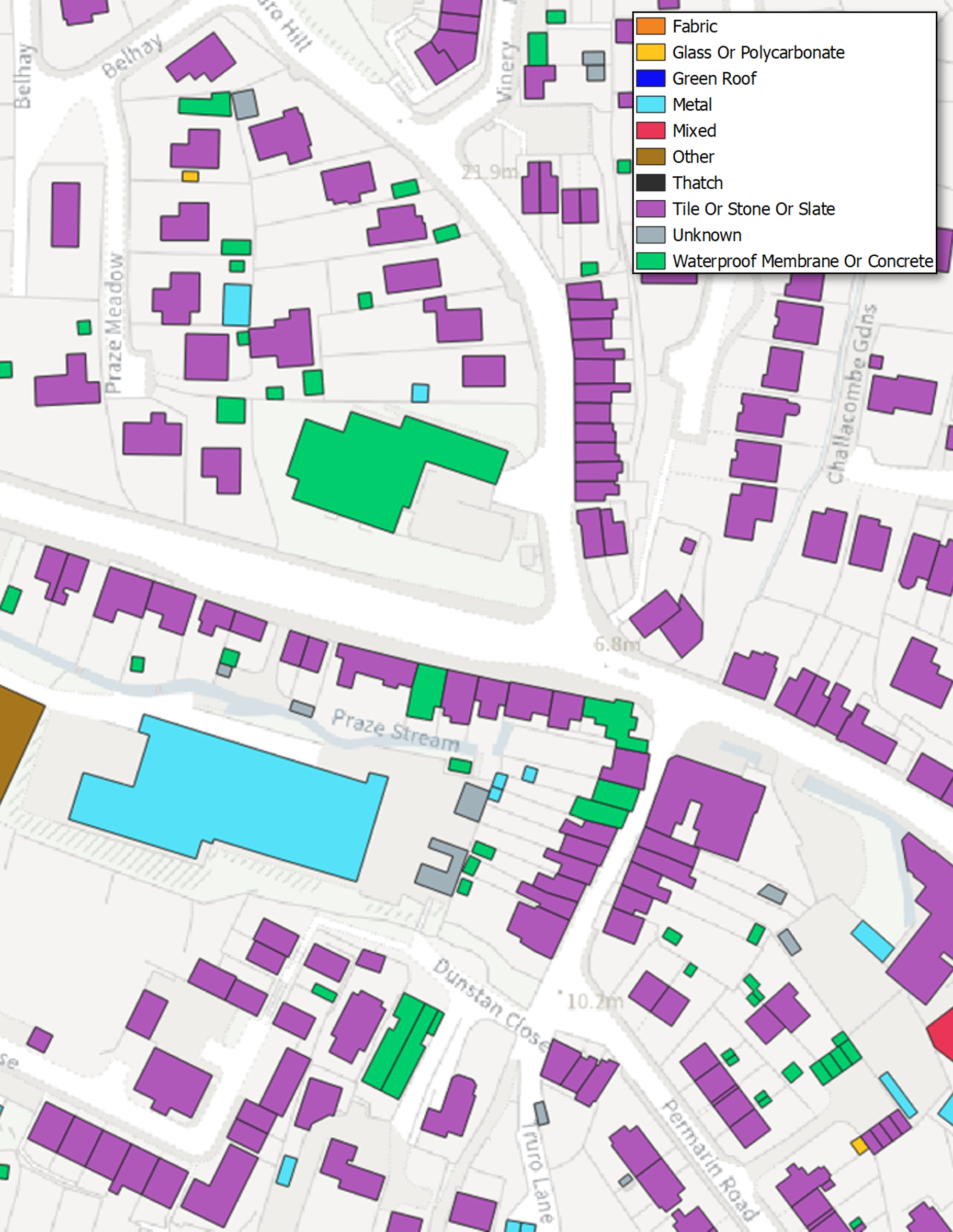Click the yellow Glass Or Polycarbonate swatch
Image resolution: width=953 pixels, height=1232 pixels.
pyautogui.click(x=650, y=52)
